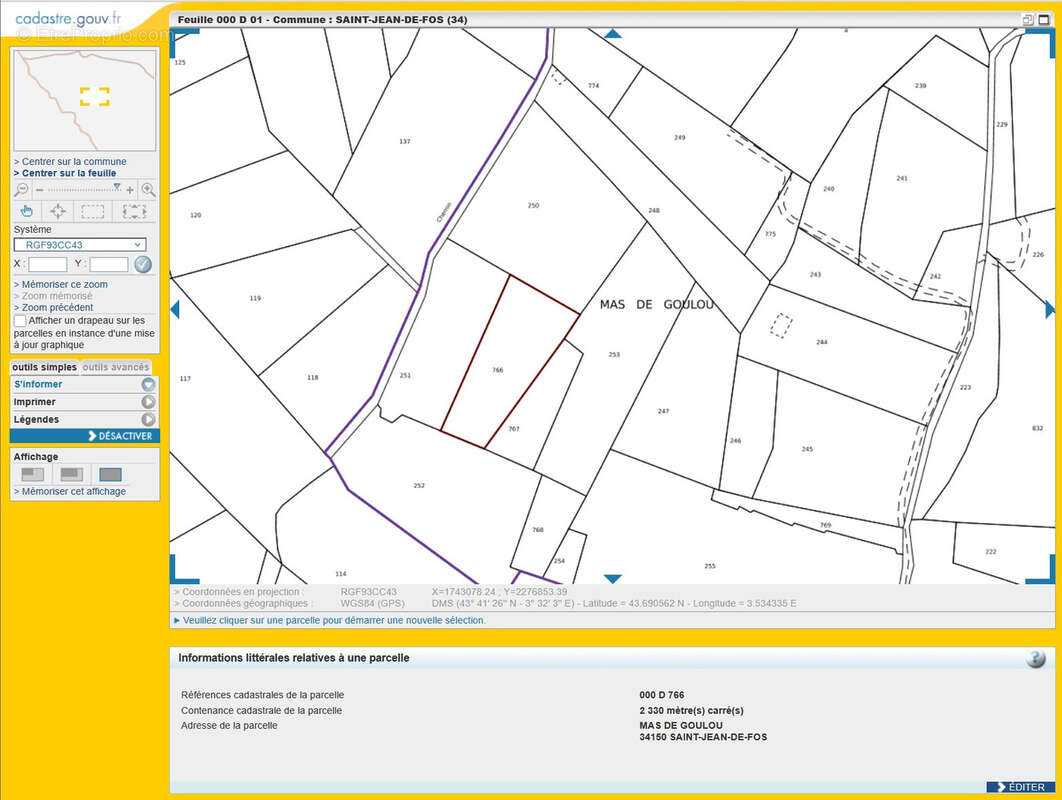Image resolution: width=1062 pixels, height=800 pixels.
Task: Enable the flag on parcels checkbox
Action: pos(20,321)
